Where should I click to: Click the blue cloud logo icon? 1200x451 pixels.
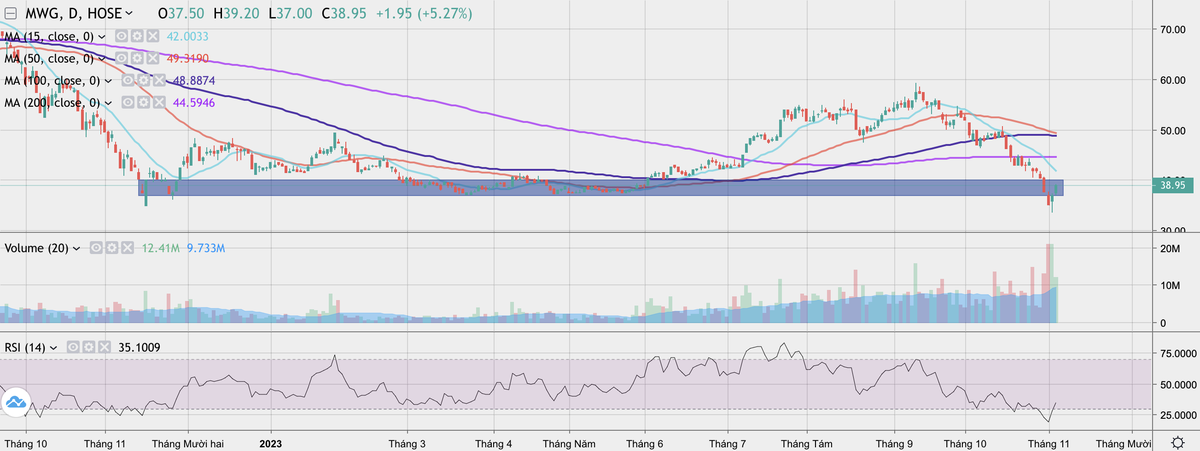[16, 403]
